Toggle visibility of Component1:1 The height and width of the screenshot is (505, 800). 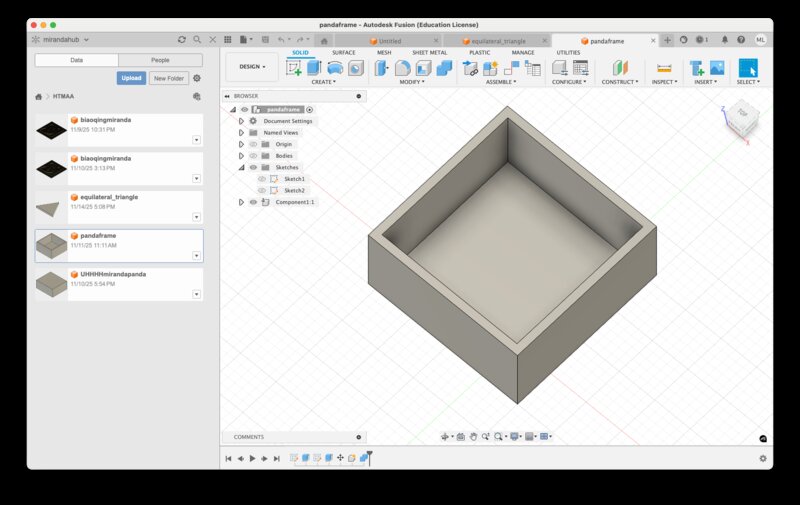(253, 202)
